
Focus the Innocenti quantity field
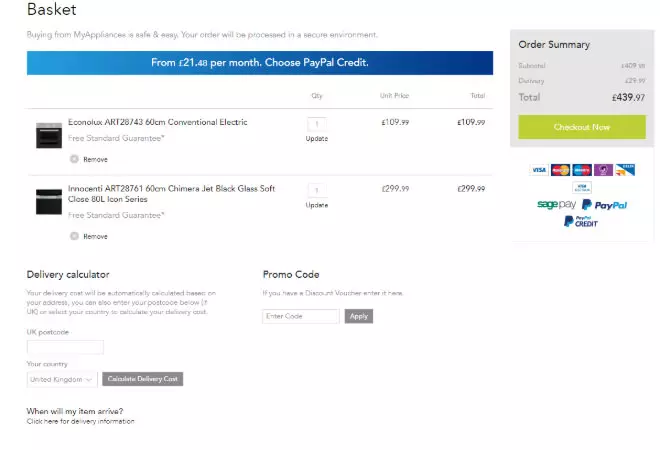coord(317,190)
